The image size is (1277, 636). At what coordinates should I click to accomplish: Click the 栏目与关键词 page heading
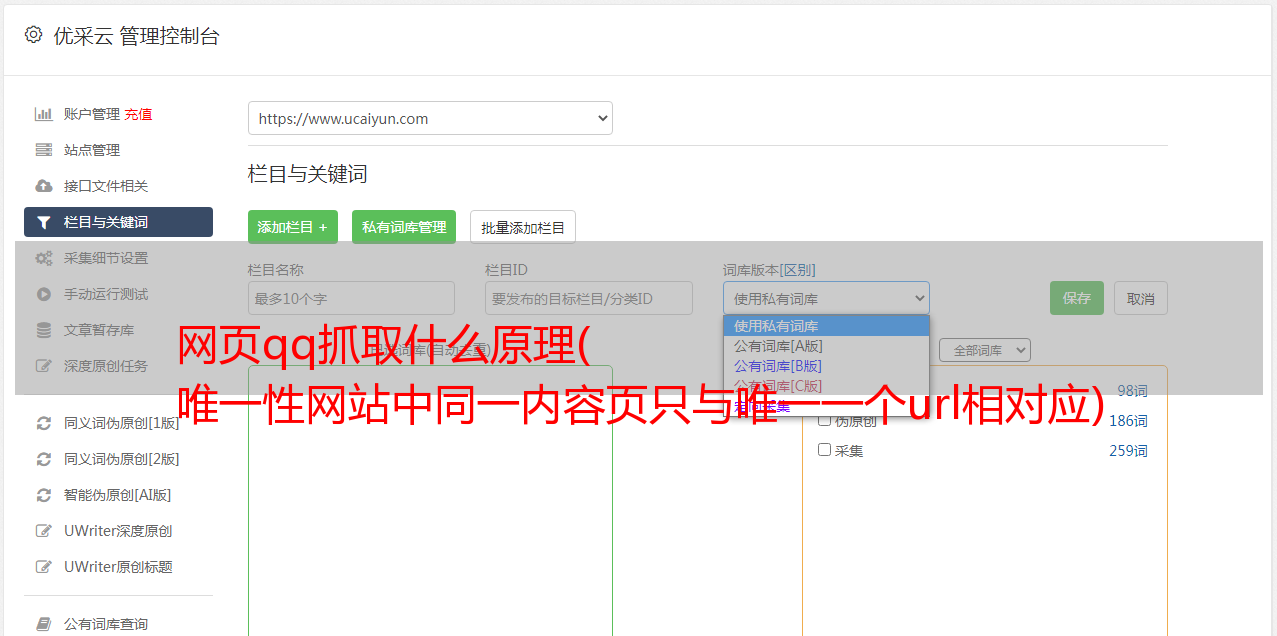click(x=308, y=174)
